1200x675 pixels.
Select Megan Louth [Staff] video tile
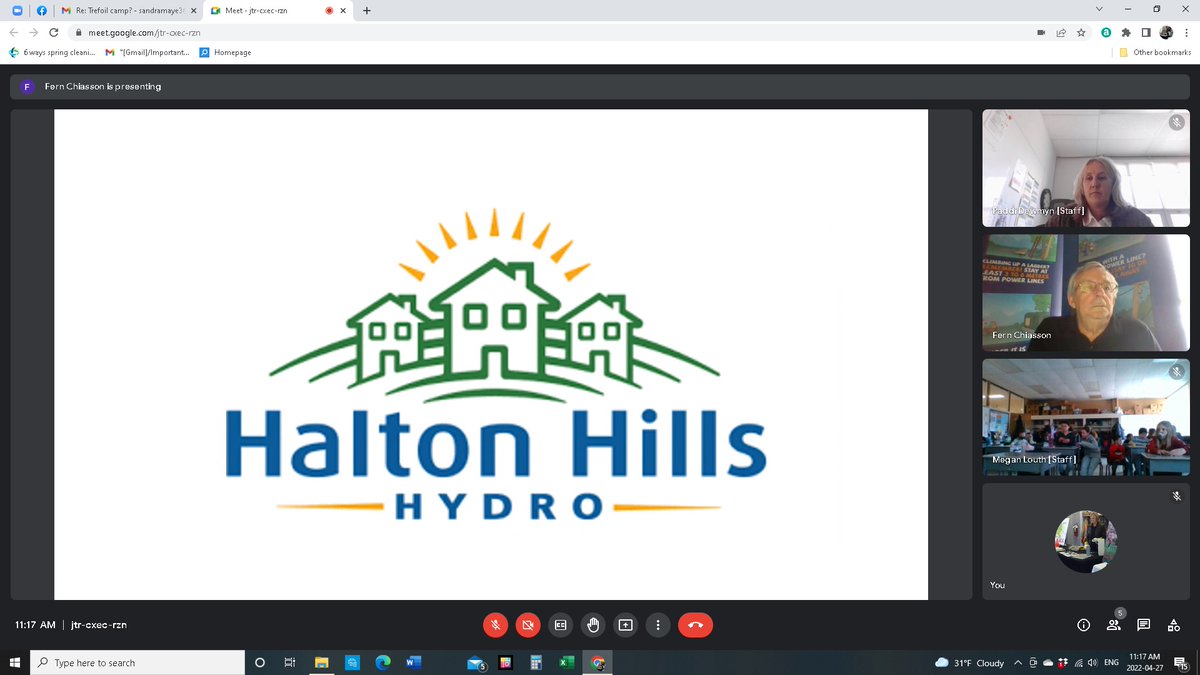click(x=1086, y=417)
